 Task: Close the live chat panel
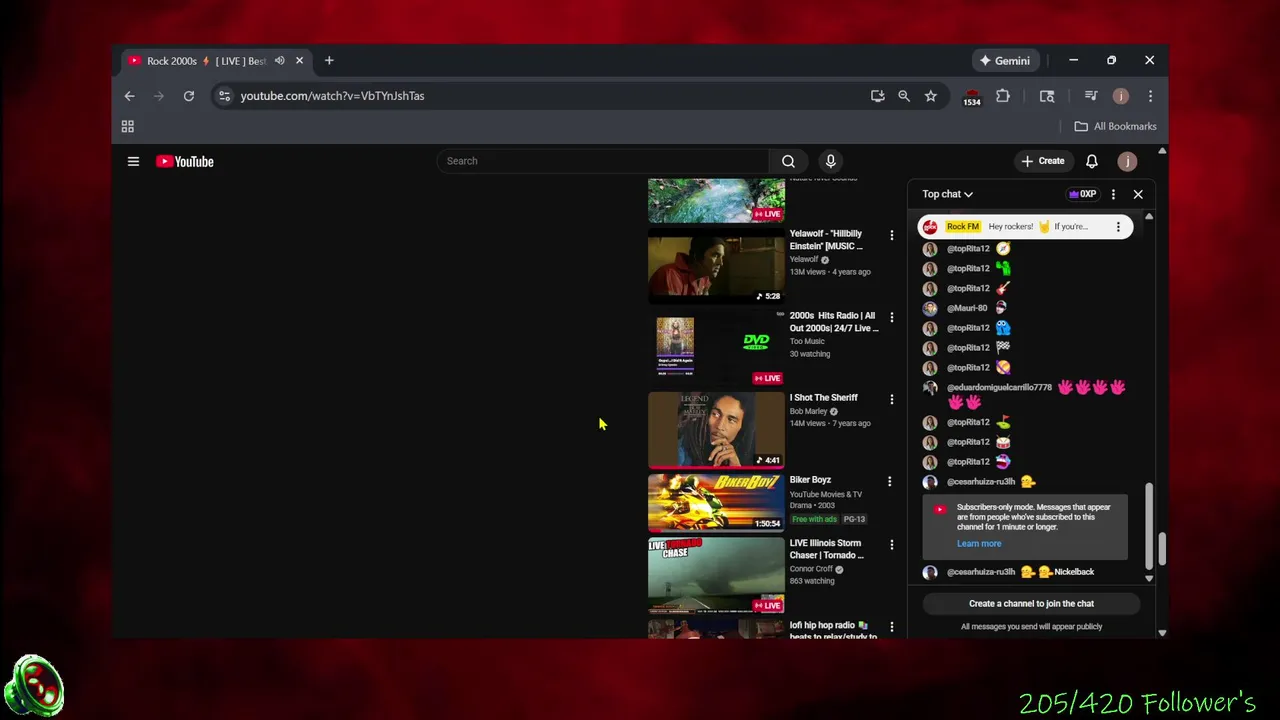(1138, 194)
